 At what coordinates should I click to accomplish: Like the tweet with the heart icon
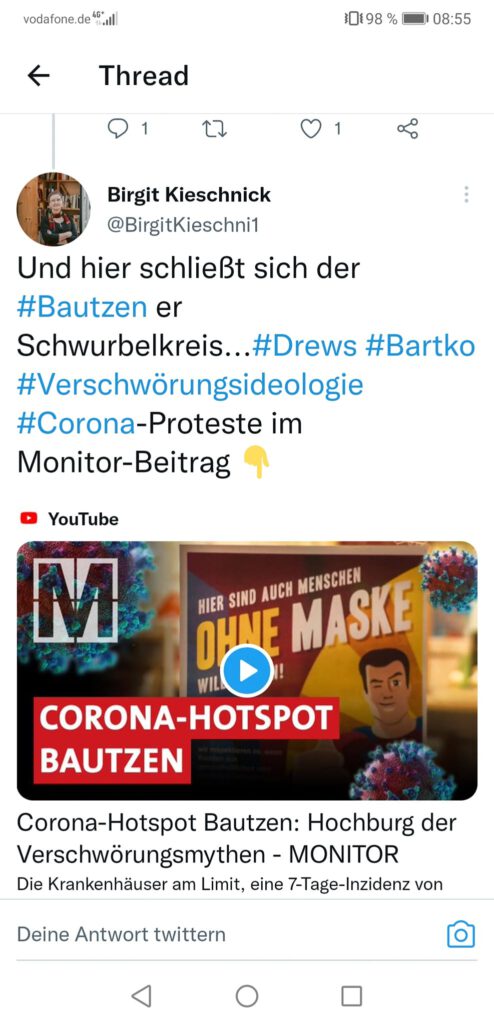click(x=310, y=129)
